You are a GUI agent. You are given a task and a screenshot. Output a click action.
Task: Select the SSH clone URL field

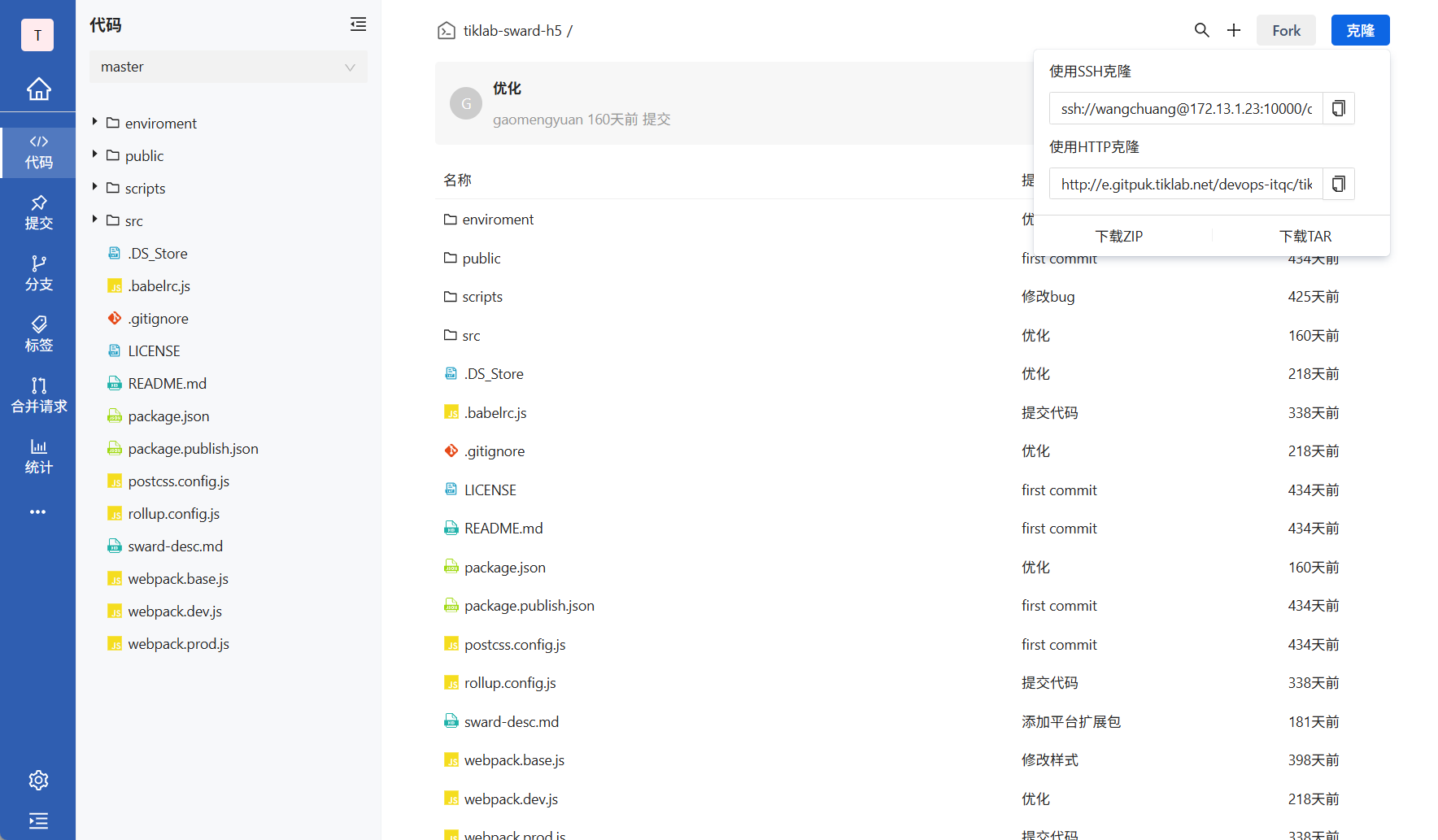point(1186,108)
